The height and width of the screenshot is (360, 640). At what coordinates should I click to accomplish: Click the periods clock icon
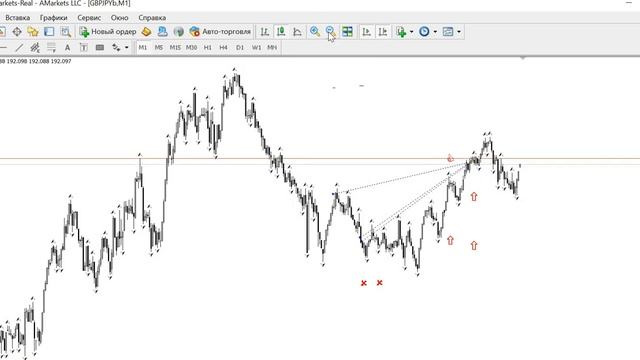(x=424, y=31)
